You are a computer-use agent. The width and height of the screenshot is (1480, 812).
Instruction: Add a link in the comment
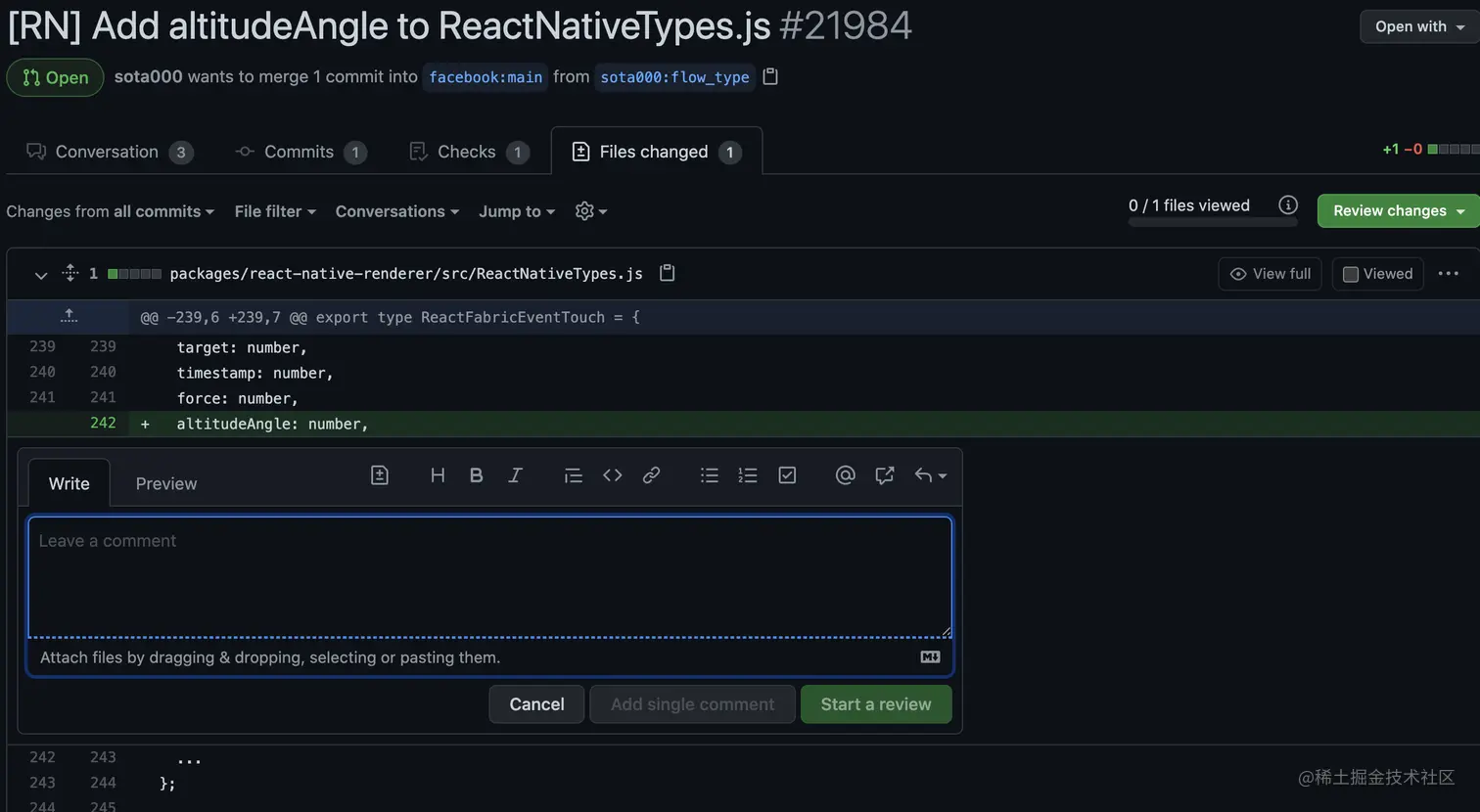tap(651, 475)
